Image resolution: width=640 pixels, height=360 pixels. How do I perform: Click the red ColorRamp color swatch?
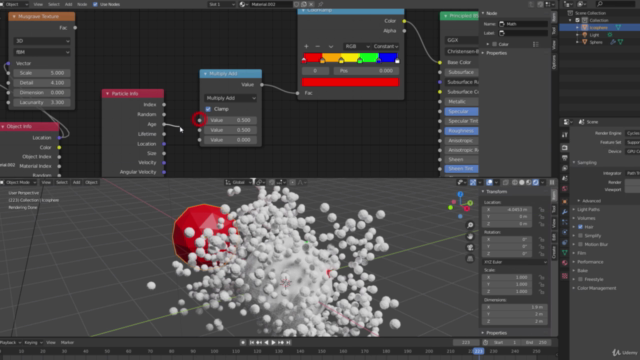(350, 82)
